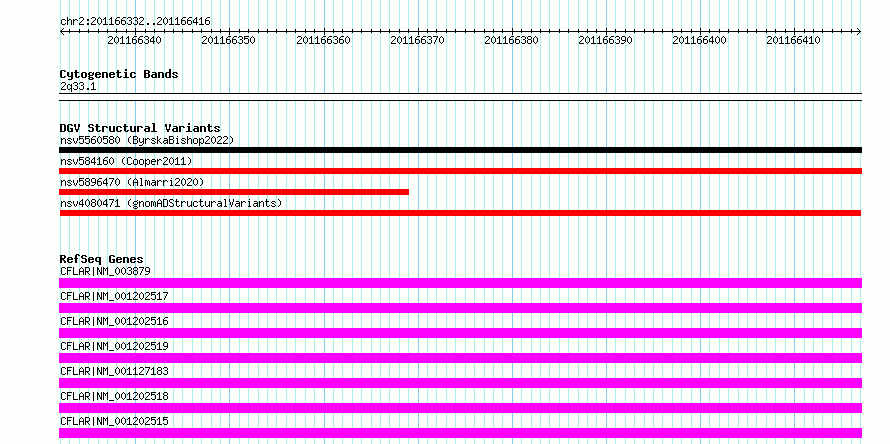The height and width of the screenshot is (444, 890).
Task: Click the Cytogenetic Bands track title
Action: click(x=119, y=74)
